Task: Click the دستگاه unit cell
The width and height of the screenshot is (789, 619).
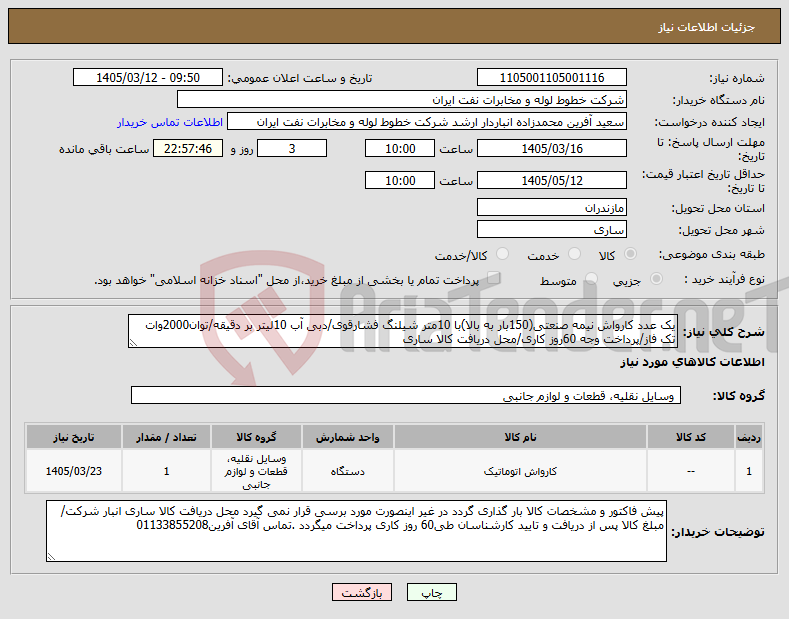Action: pyautogui.click(x=347, y=471)
